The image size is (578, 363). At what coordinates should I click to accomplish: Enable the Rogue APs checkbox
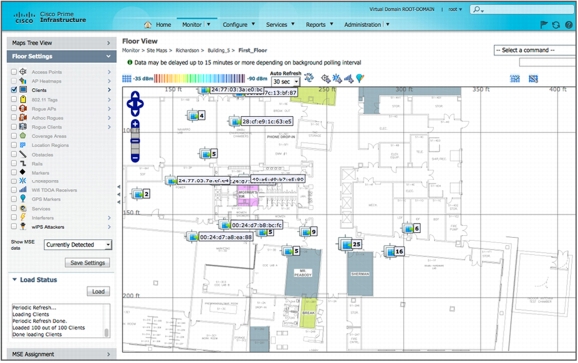coord(14,109)
